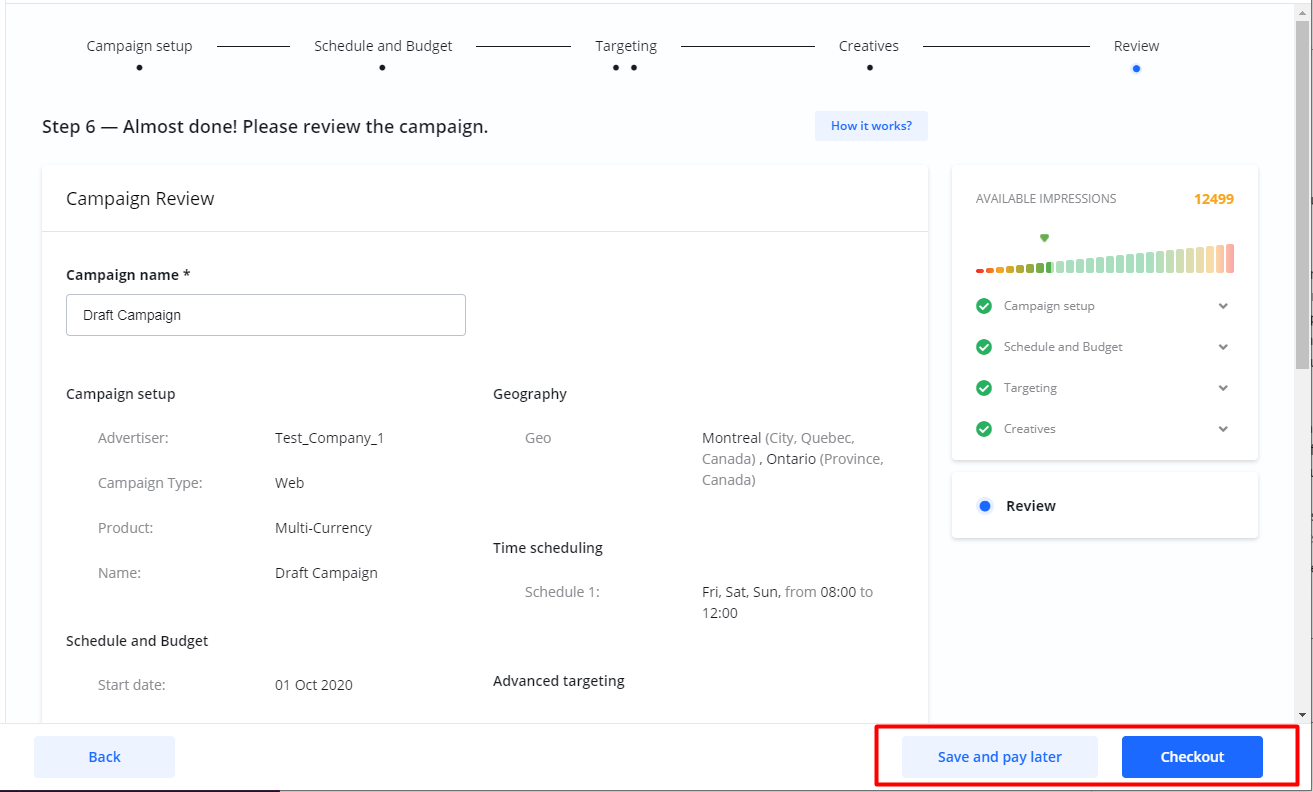Click the available impressions gauge bar
1313x792 pixels.
1104,260
